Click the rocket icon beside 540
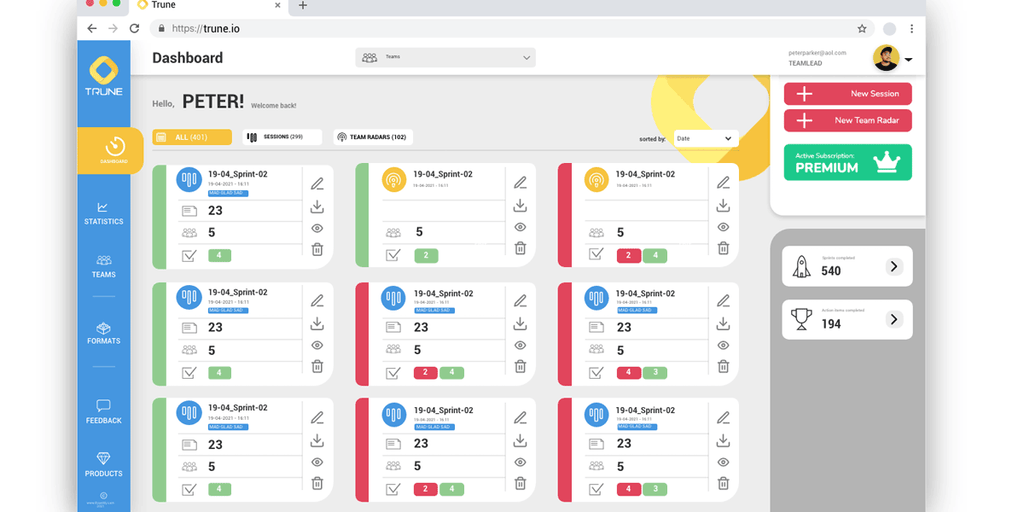The image size is (1024, 512). coord(801,266)
